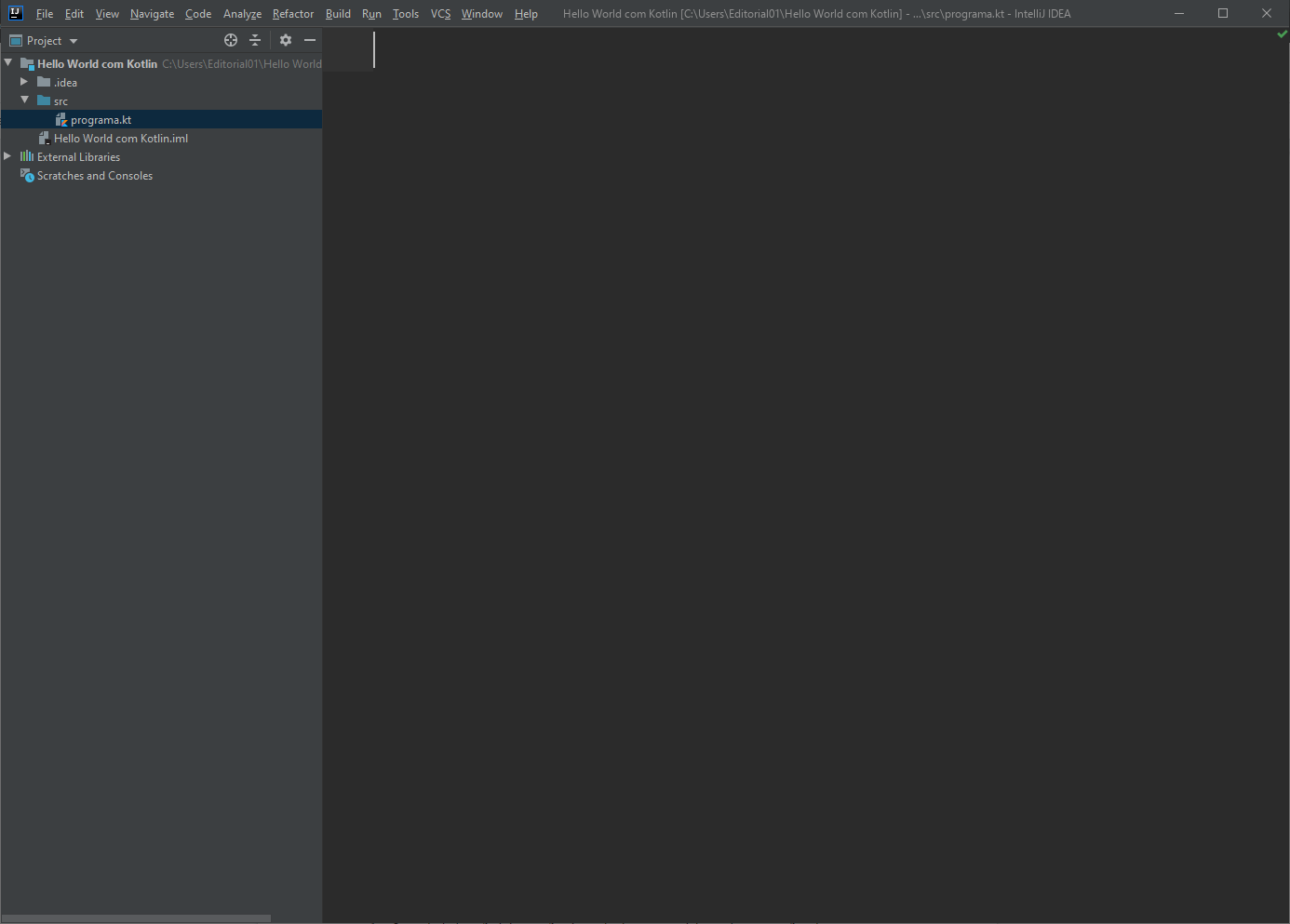The width and height of the screenshot is (1290, 924).
Task: Click inside the empty code editor area
Action: click(x=800, y=465)
